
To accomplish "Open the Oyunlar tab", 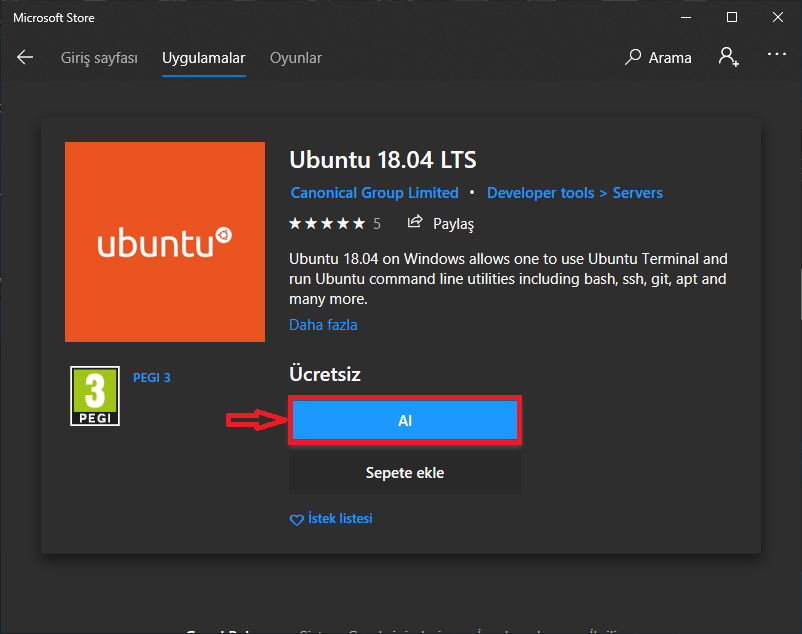I will [296, 58].
